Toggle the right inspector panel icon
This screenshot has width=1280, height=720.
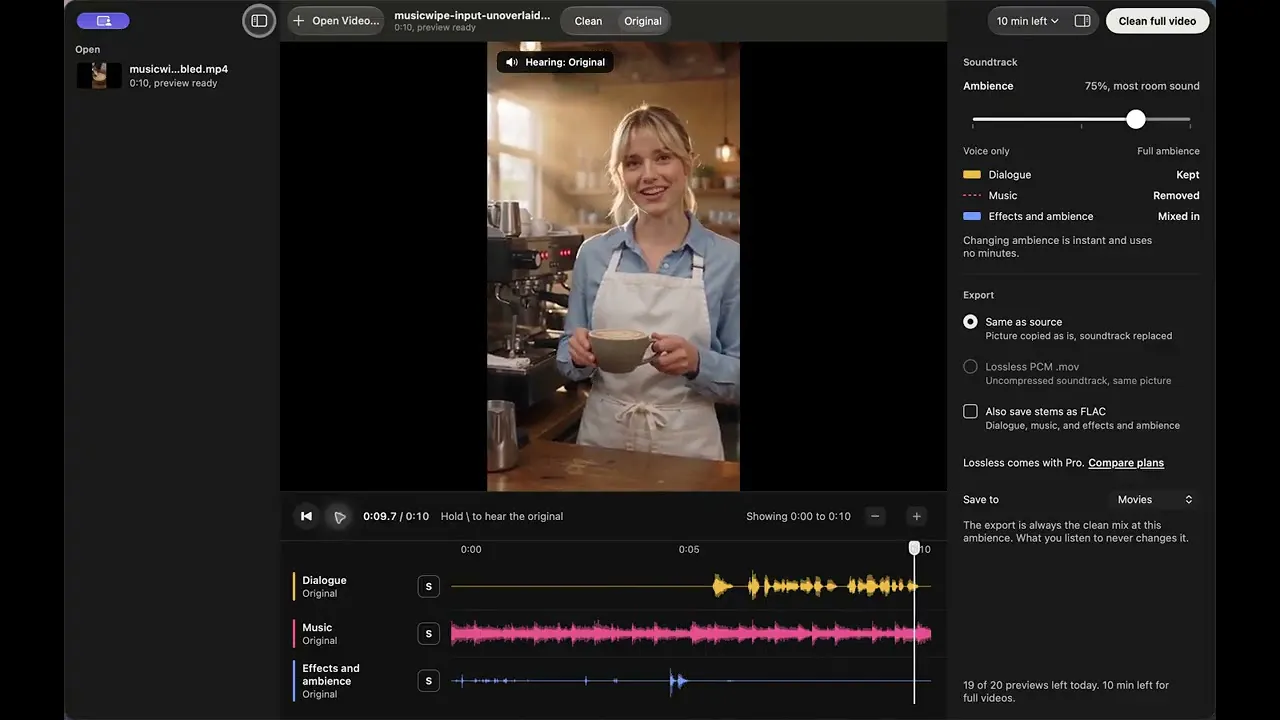(1082, 21)
